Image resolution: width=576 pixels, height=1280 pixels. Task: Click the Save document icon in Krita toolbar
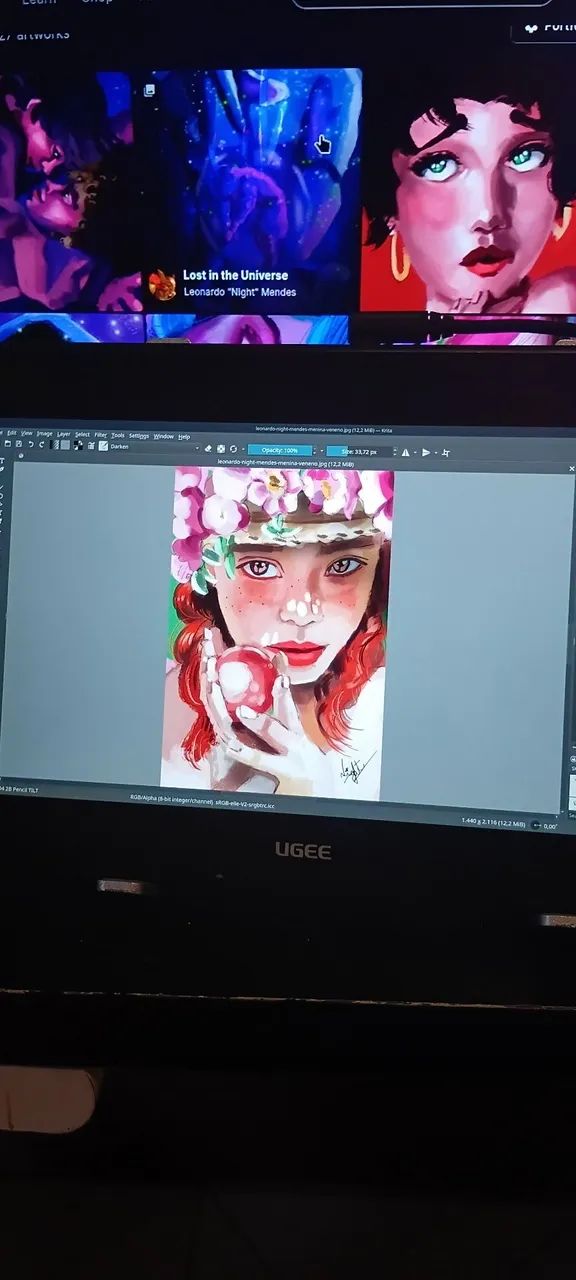pos(19,444)
